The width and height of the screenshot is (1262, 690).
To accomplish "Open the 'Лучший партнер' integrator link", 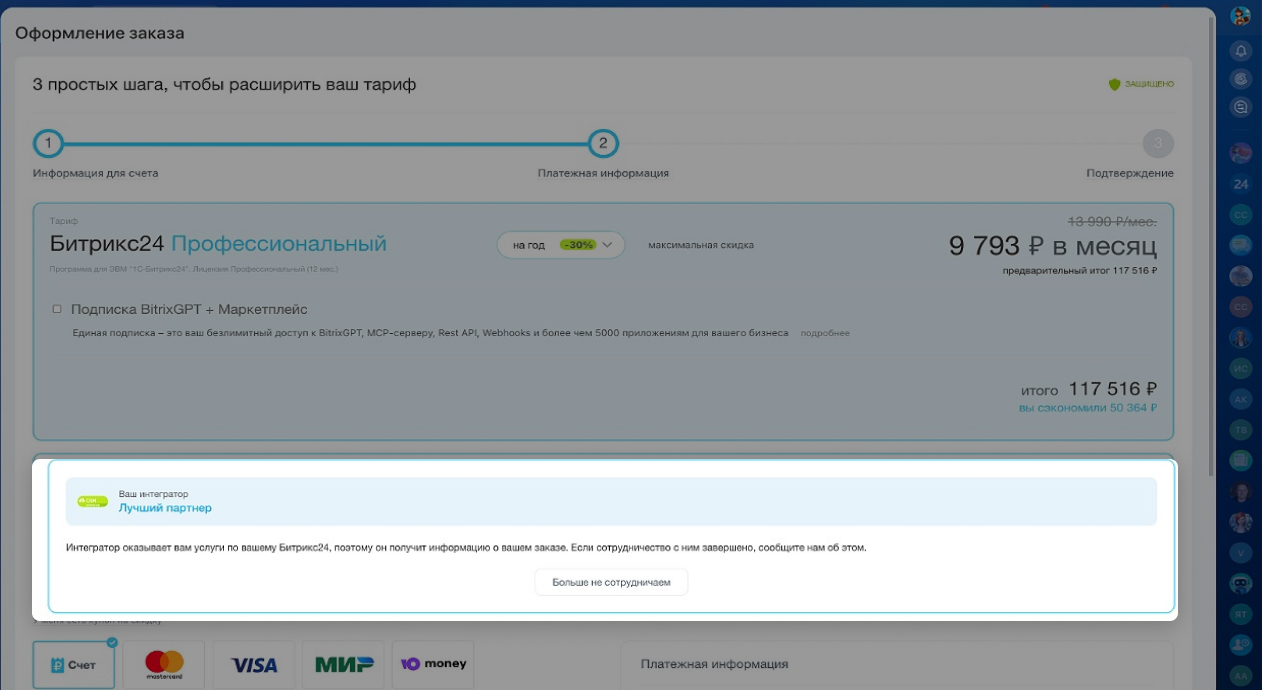I will [x=165, y=508].
